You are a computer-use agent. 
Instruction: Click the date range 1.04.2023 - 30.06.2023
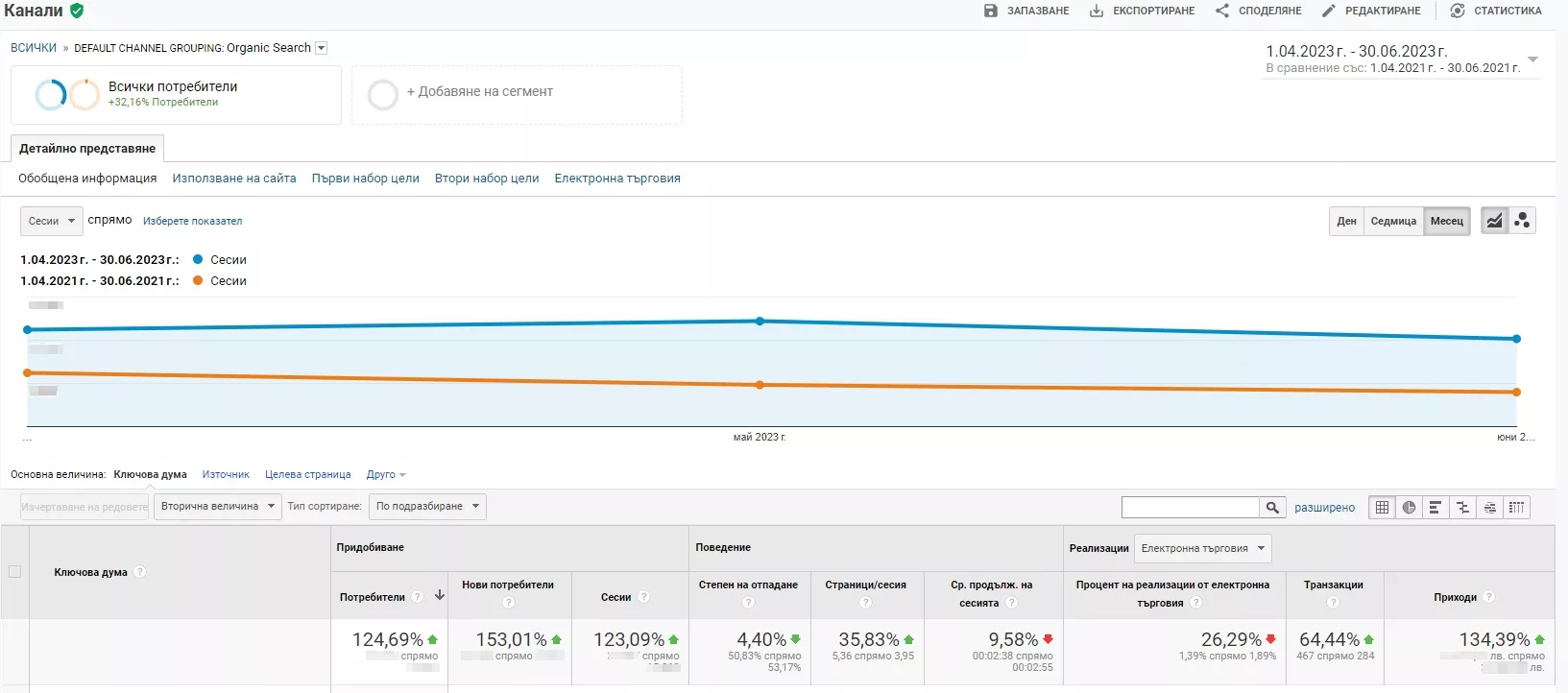pos(1357,51)
